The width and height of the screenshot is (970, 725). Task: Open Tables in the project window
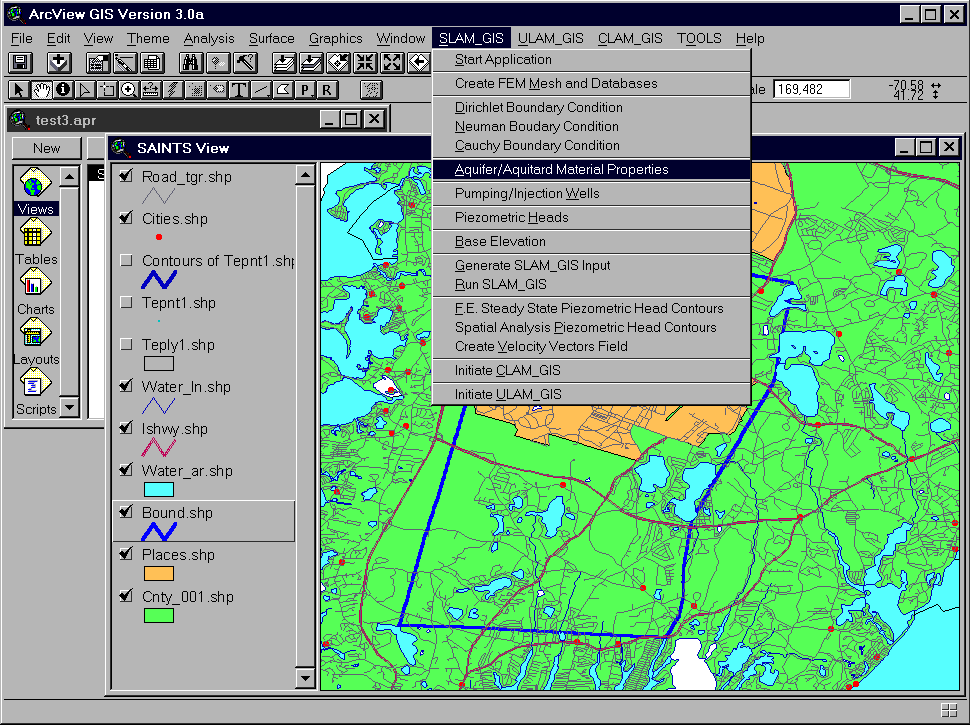tap(35, 243)
